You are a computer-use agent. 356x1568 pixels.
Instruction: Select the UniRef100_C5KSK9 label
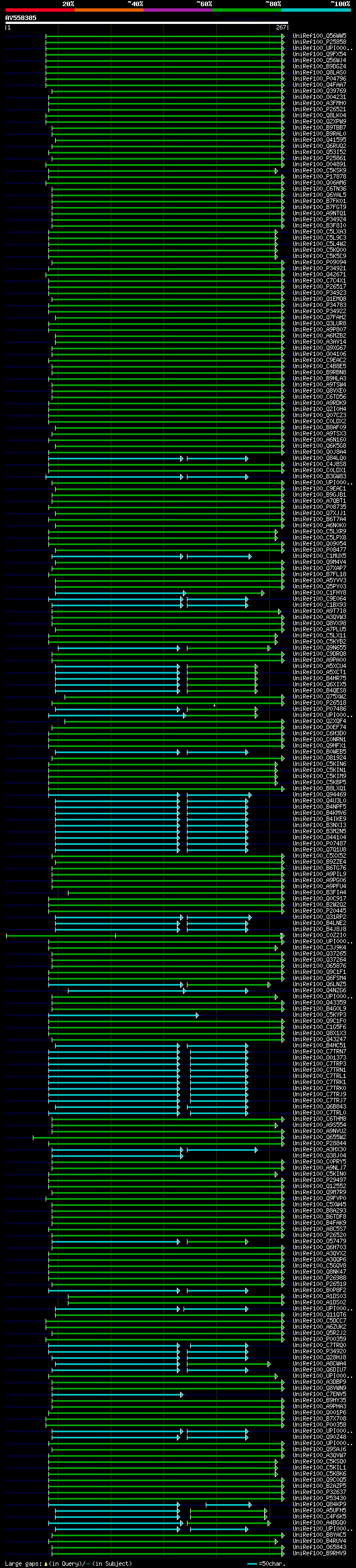pos(319,170)
